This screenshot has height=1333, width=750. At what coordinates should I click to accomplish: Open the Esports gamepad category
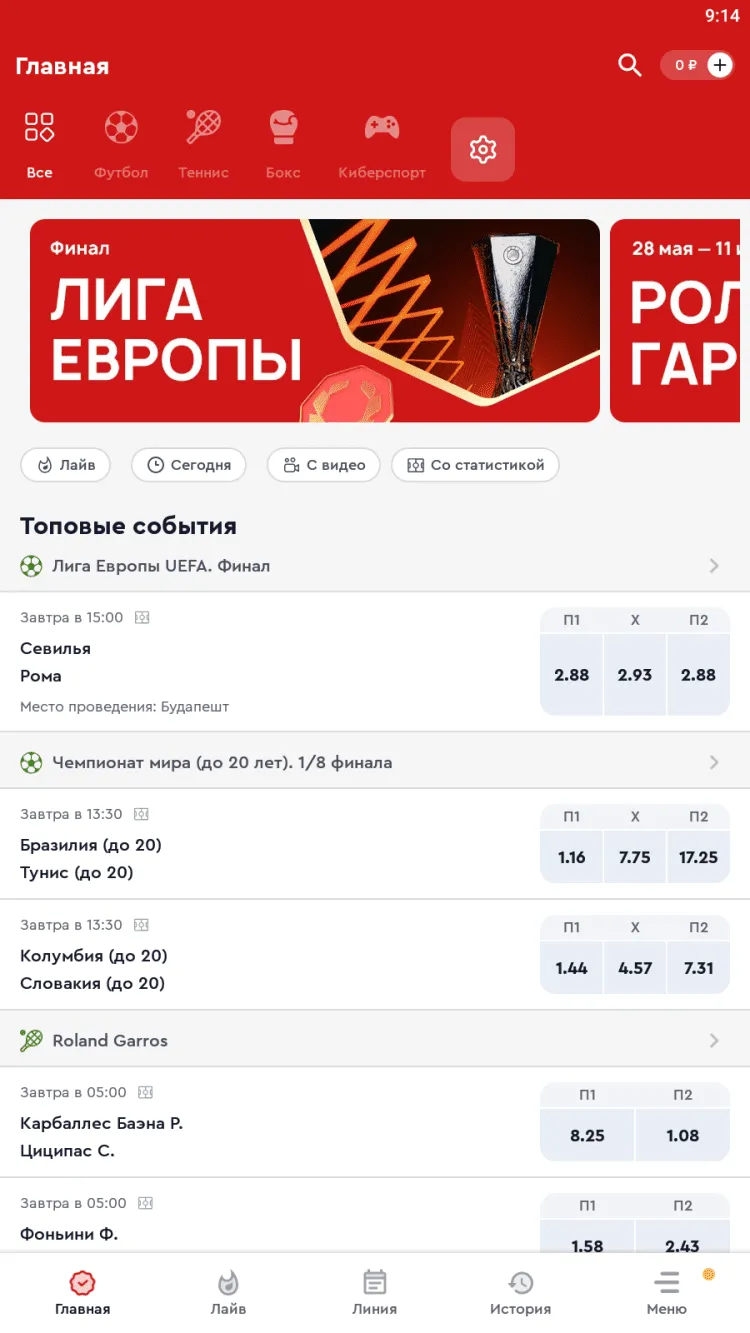[381, 128]
